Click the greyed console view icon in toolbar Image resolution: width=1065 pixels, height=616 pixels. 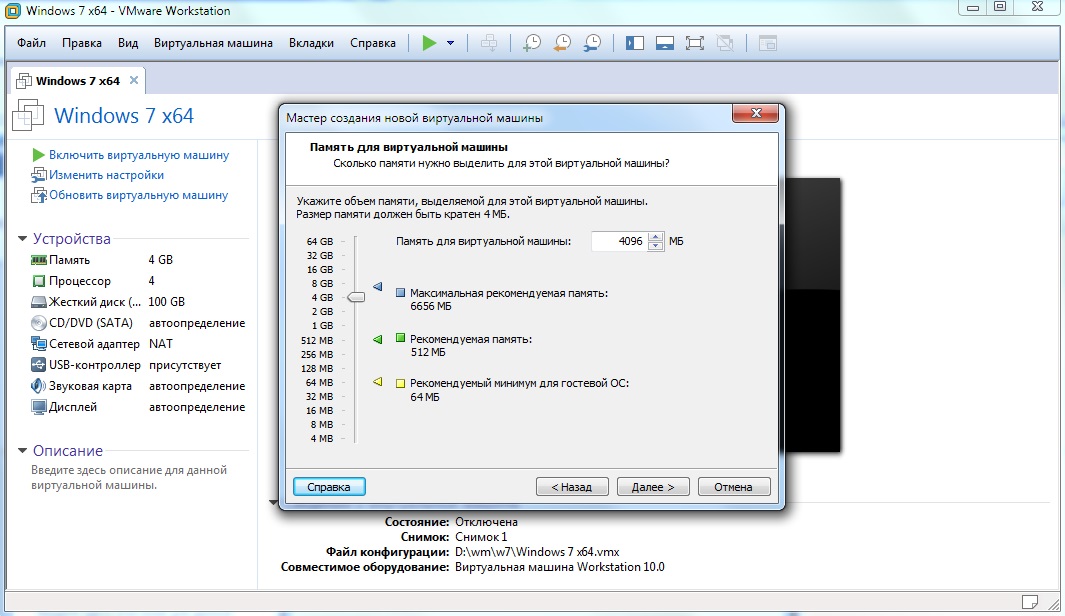[768, 43]
